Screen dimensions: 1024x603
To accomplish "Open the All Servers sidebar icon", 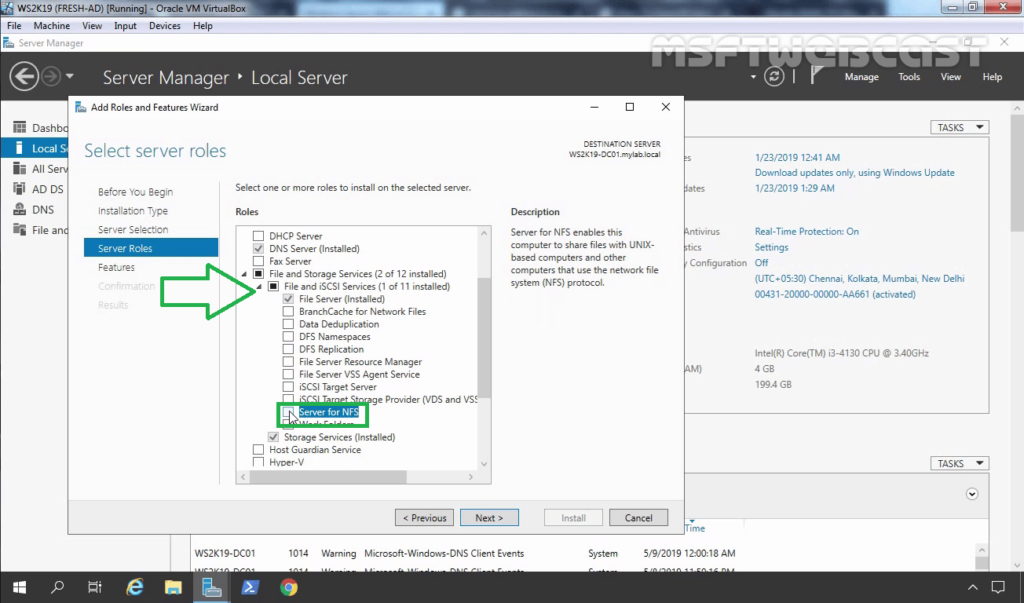I will [20, 169].
